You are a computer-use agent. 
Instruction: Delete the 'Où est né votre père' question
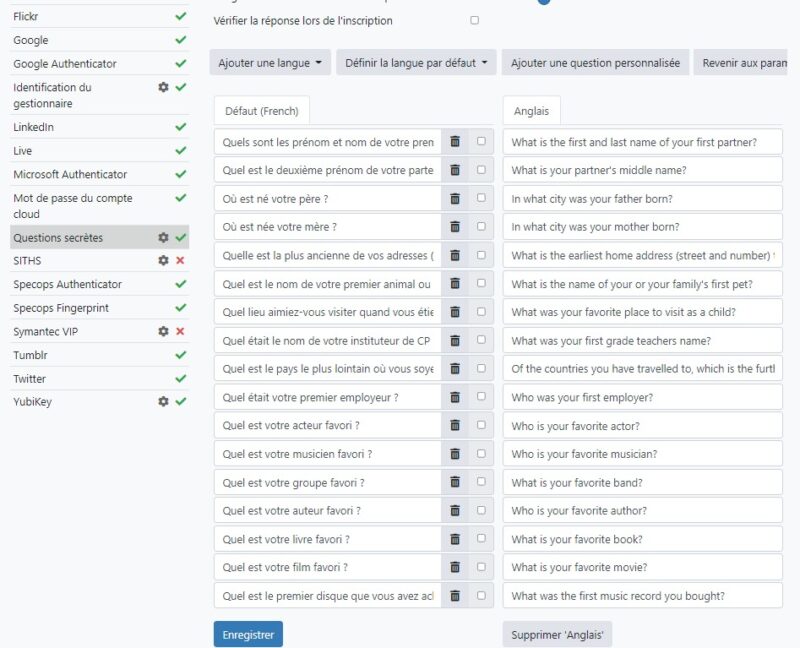point(455,198)
